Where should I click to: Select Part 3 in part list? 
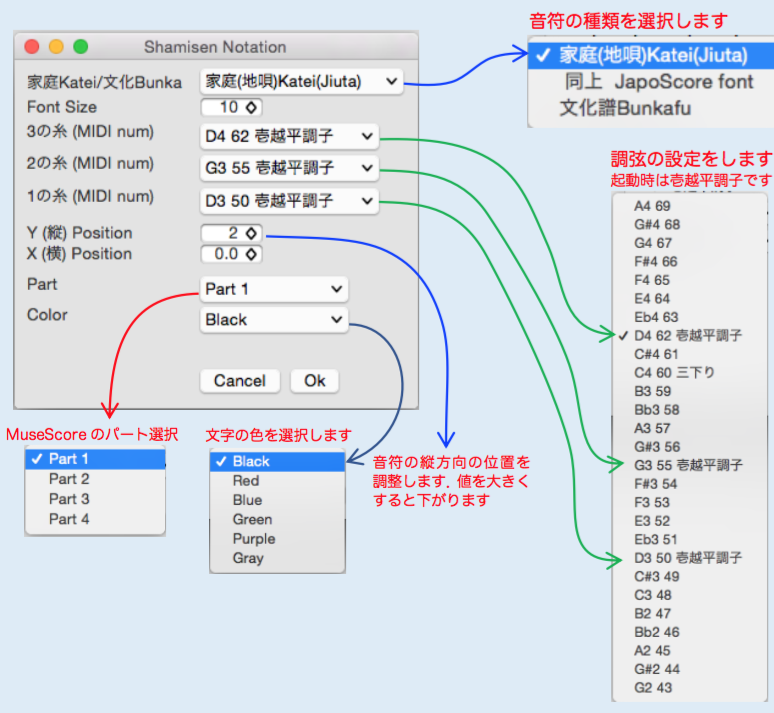coord(69,499)
